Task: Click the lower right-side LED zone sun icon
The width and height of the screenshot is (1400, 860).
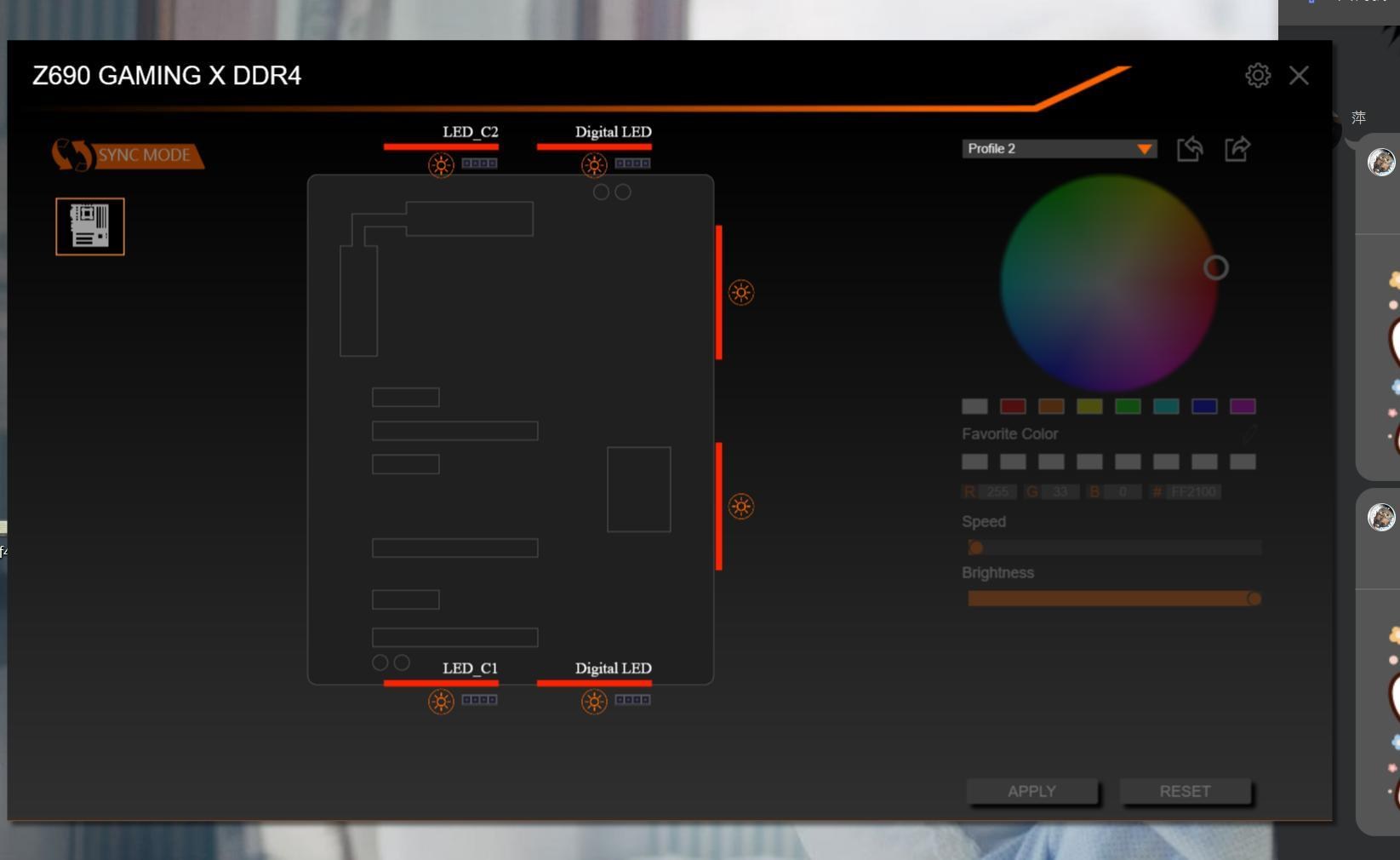Action: coord(741,507)
